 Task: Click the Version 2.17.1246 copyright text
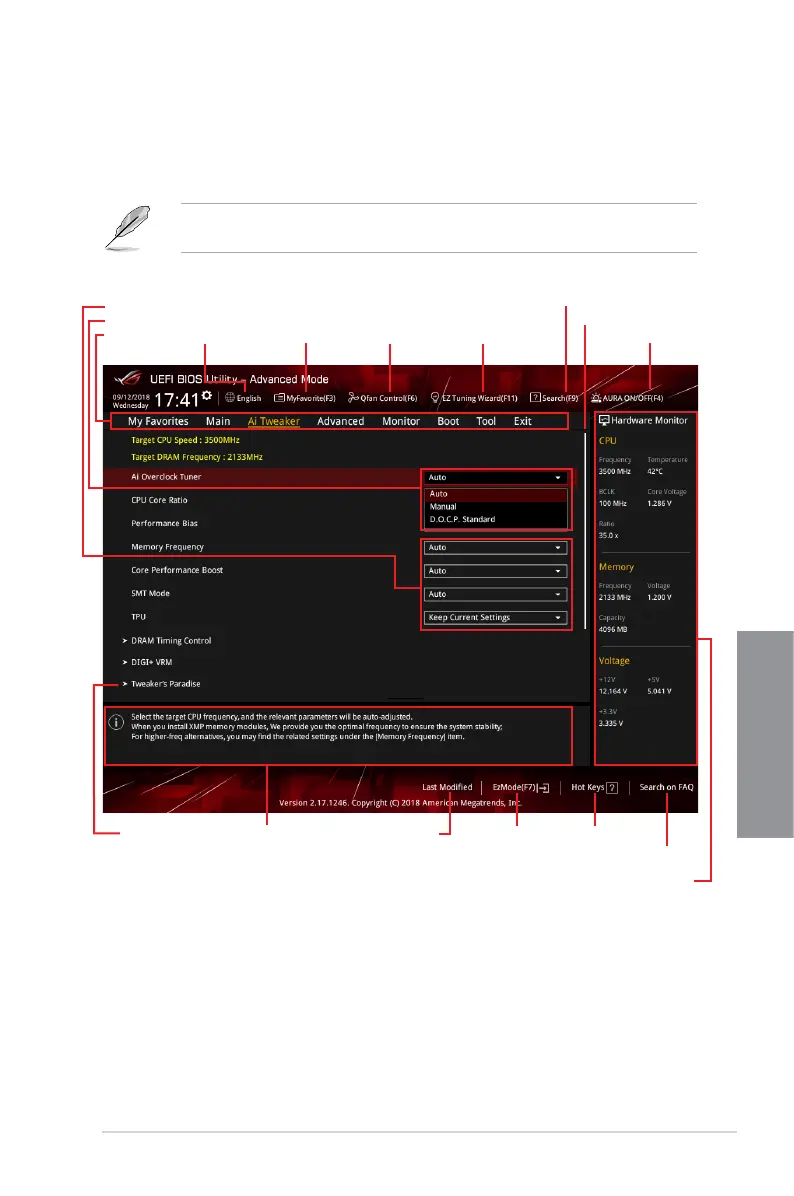(x=400, y=803)
